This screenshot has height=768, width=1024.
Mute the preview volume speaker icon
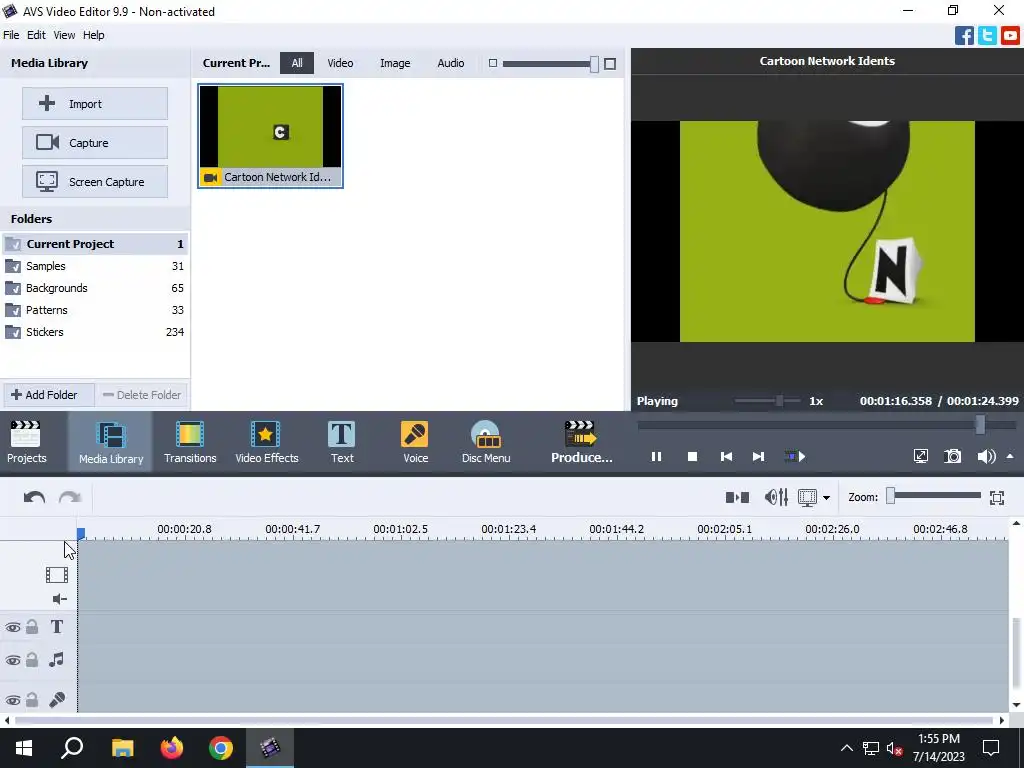click(x=986, y=456)
